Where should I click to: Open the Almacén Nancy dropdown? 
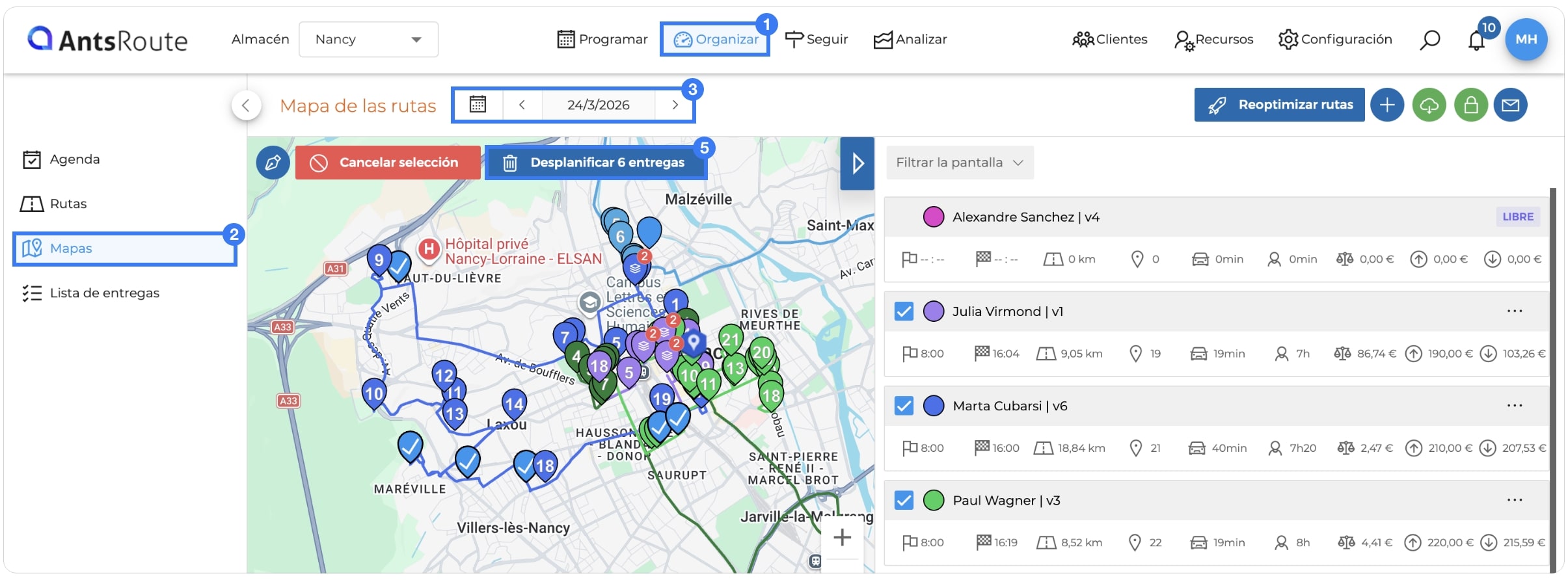coord(368,40)
